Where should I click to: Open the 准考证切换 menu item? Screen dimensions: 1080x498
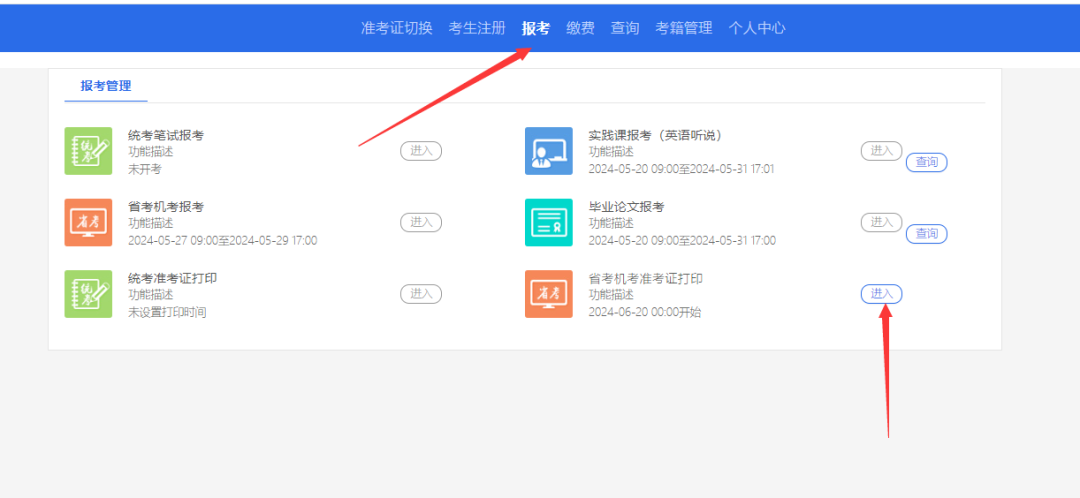[x=396, y=28]
